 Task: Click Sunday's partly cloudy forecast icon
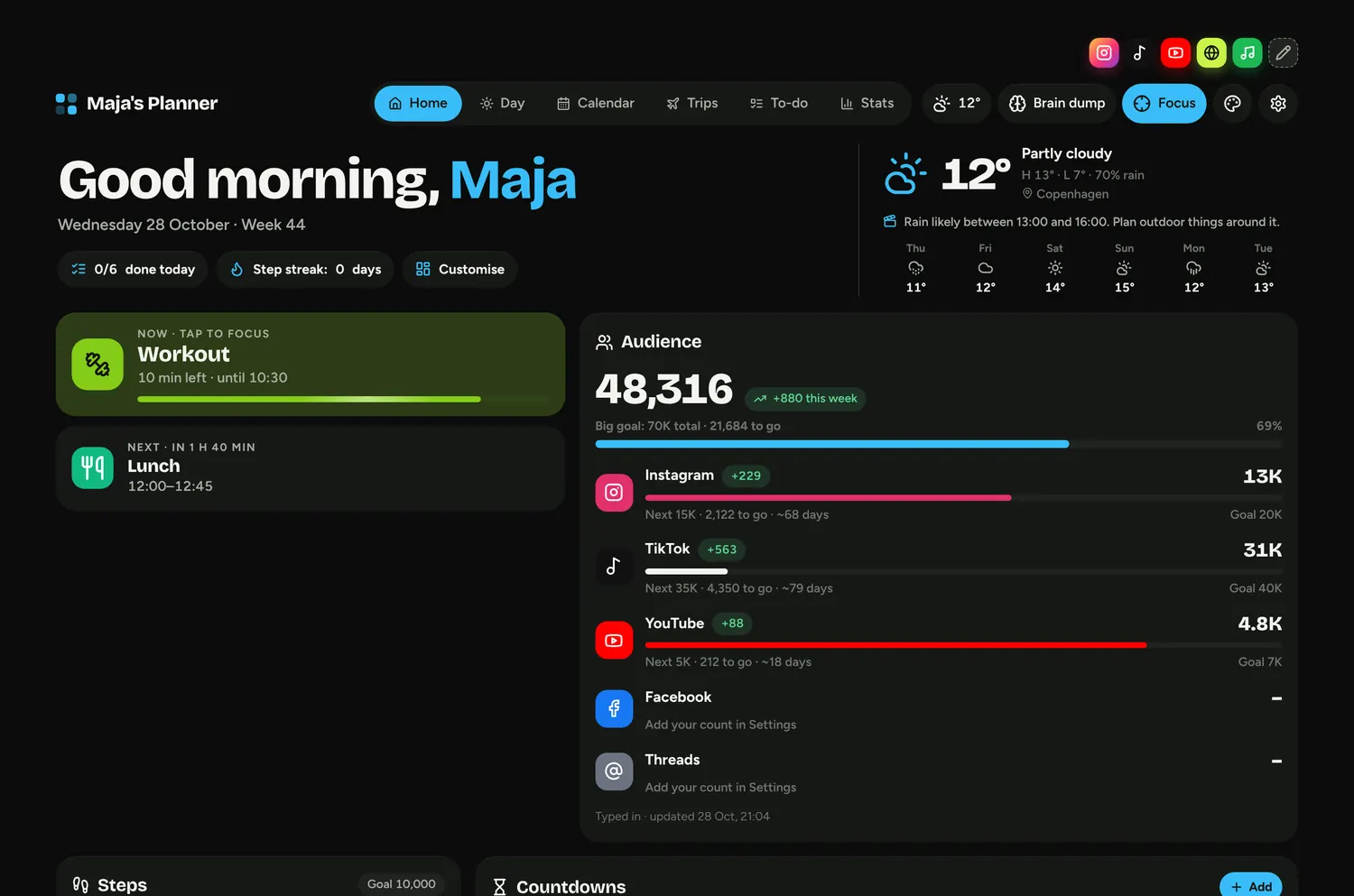click(x=1124, y=268)
